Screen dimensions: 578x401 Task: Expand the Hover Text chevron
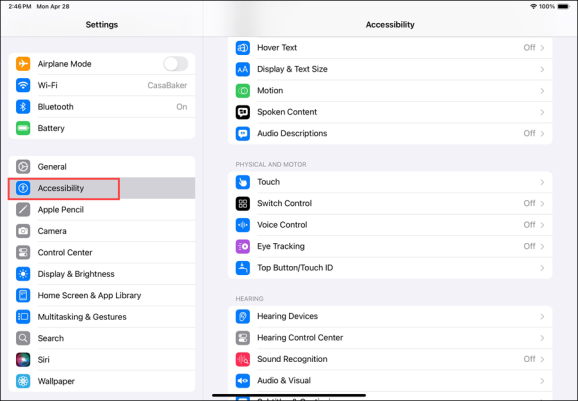tap(542, 48)
